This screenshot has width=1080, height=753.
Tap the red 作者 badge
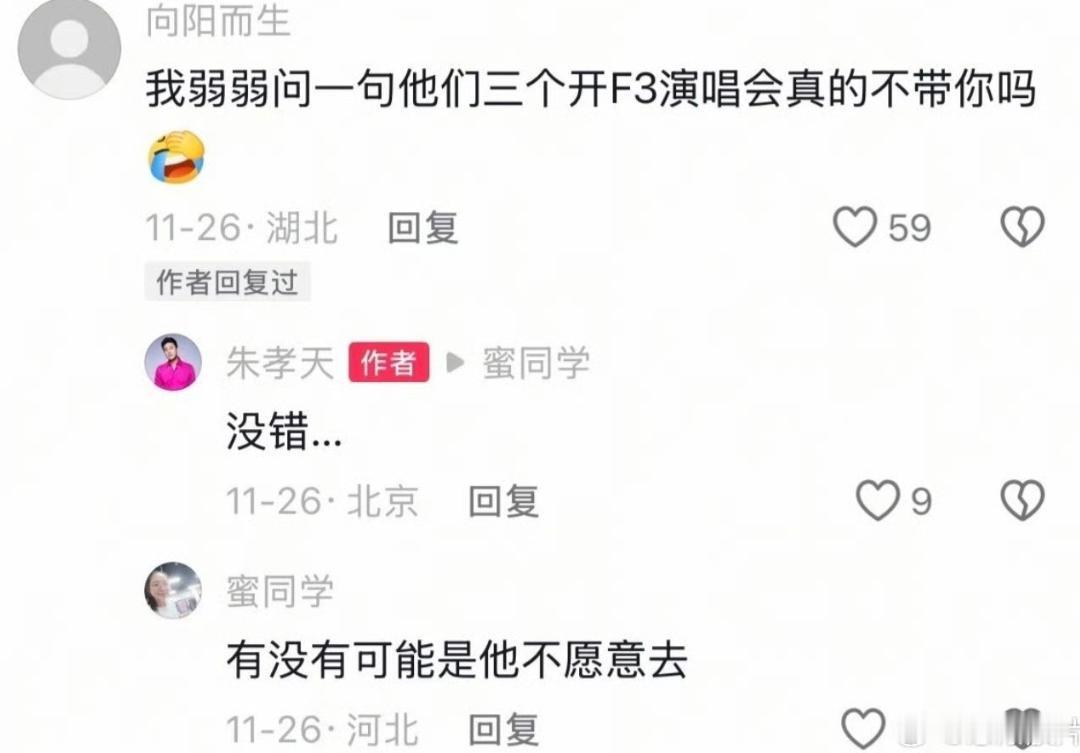tap(388, 362)
